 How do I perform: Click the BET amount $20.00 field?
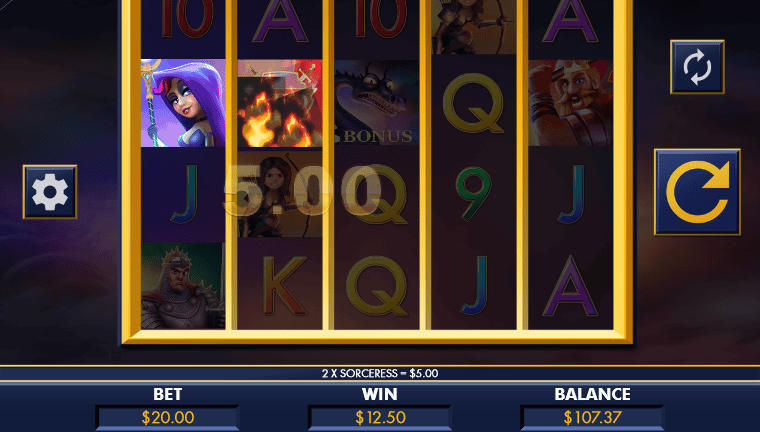[x=168, y=417]
